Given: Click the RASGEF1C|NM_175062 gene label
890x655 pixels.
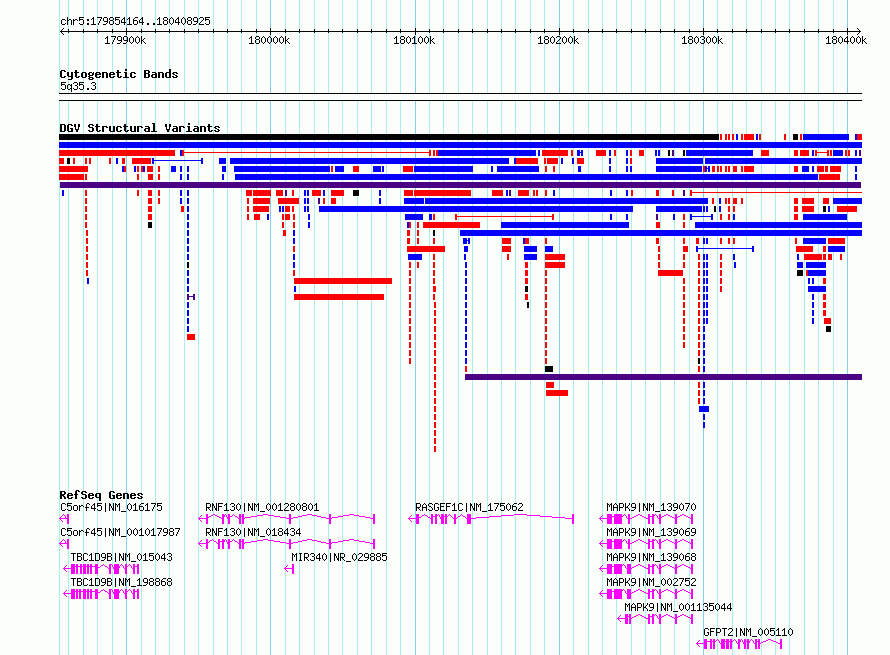Looking at the screenshot, I should [x=469, y=507].
